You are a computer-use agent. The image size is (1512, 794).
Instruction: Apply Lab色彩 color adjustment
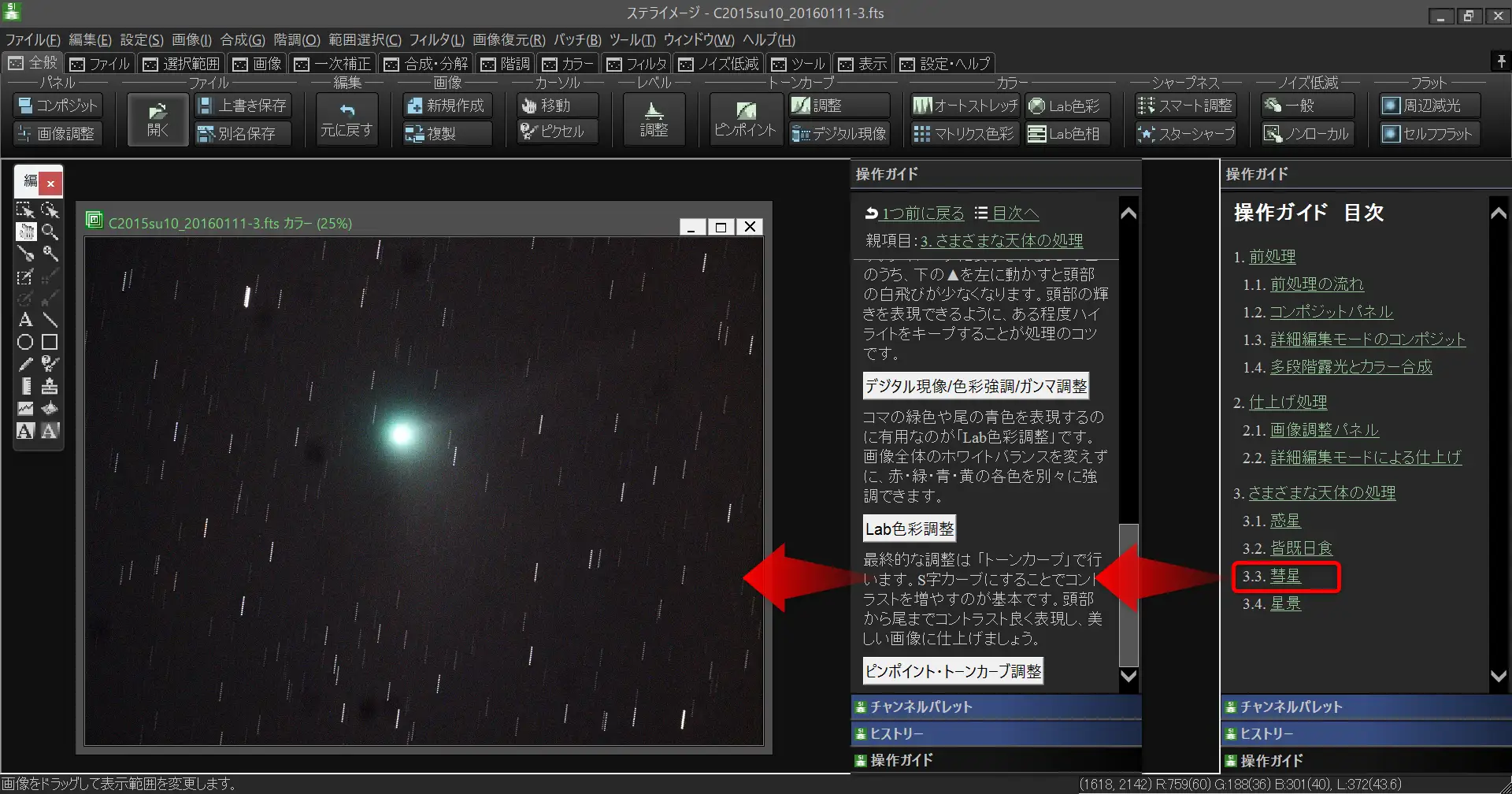[1066, 105]
